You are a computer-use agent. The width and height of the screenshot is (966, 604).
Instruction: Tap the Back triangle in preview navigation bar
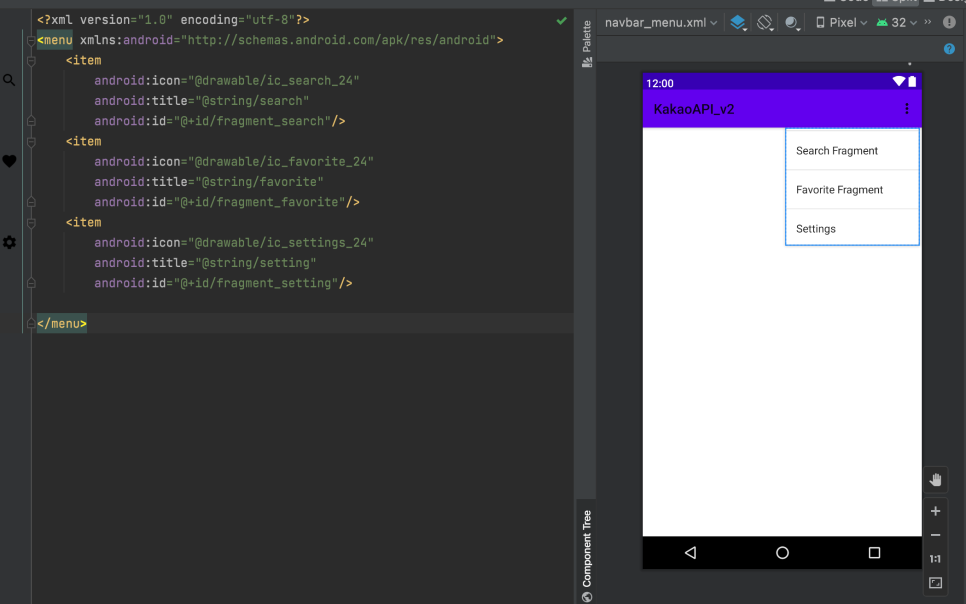click(x=690, y=553)
